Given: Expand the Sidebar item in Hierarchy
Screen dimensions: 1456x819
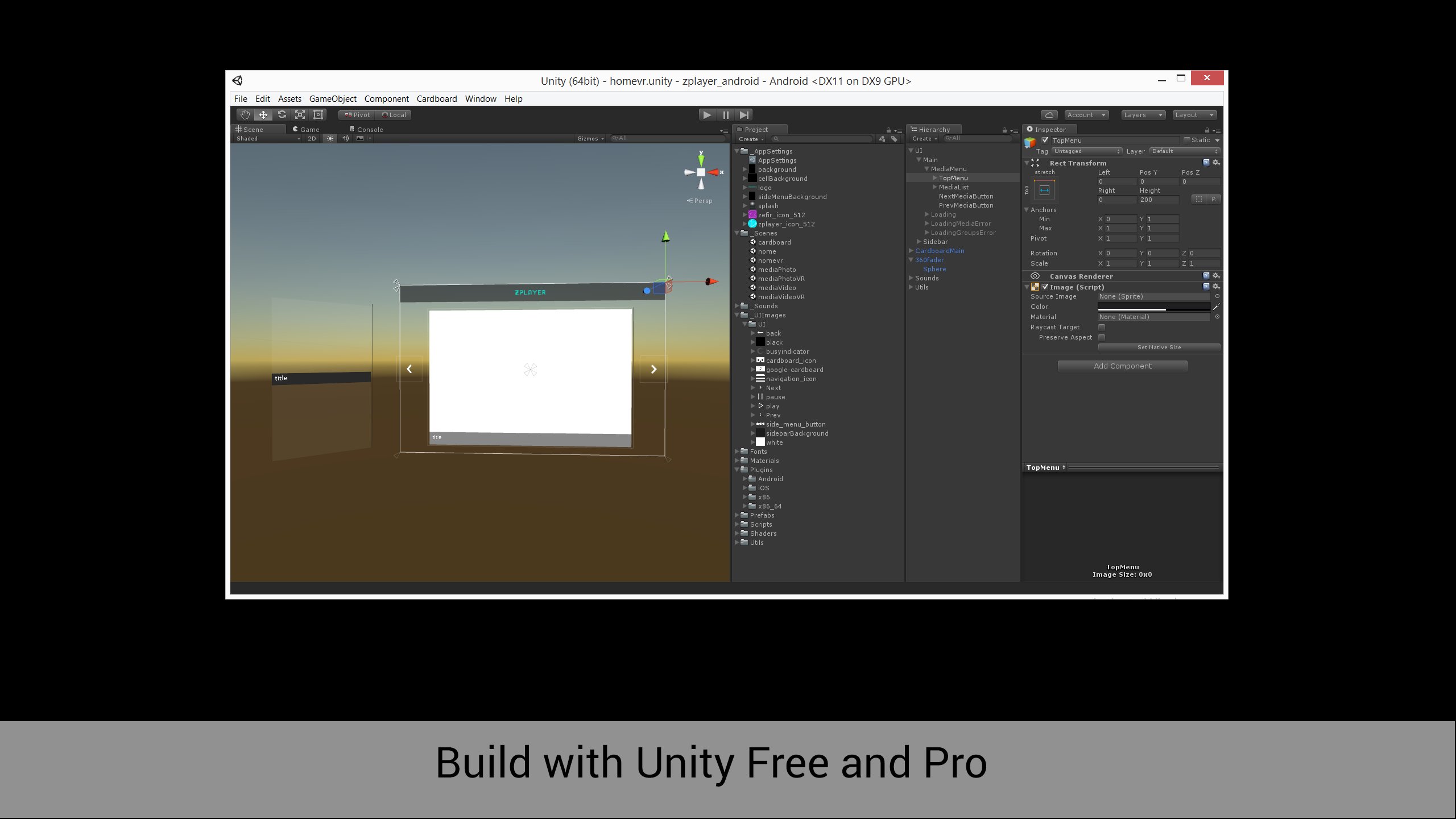Looking at the screenshot, I should pos(919,242).
